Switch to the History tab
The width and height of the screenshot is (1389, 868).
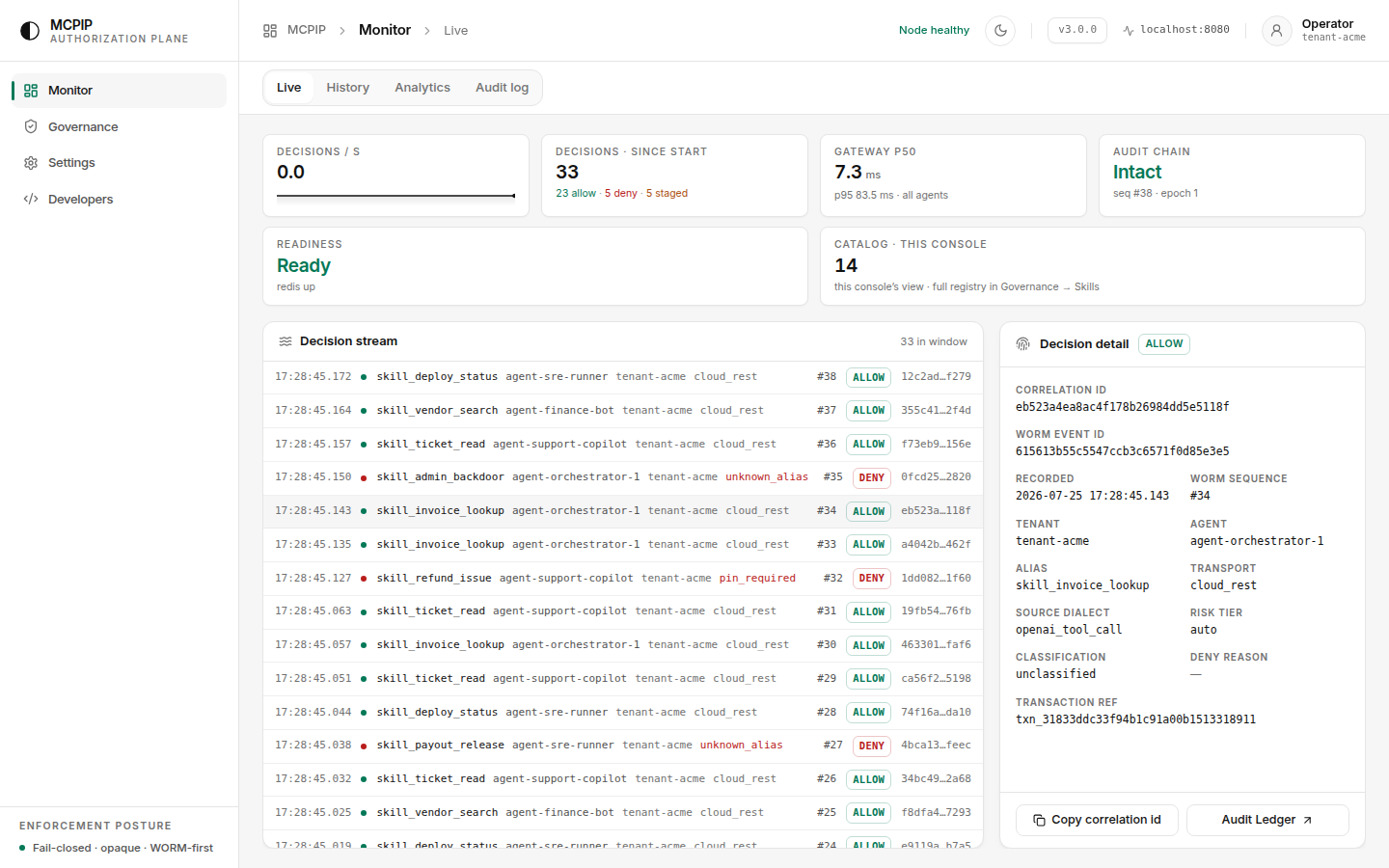[x=347, y=88]
